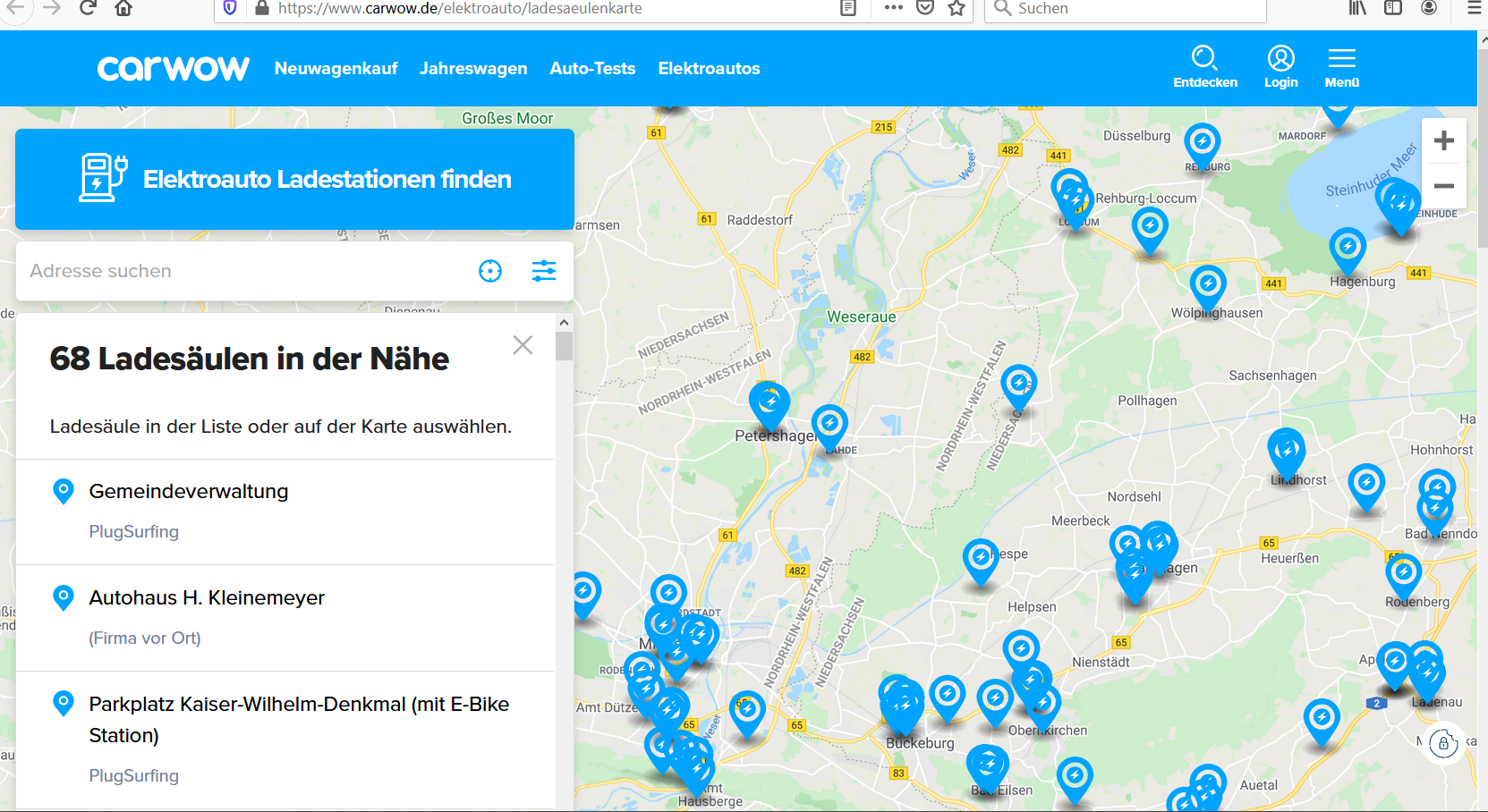Open page actions three-dot menu
This screenshot has width=1488, height=812.
(894, 7)
